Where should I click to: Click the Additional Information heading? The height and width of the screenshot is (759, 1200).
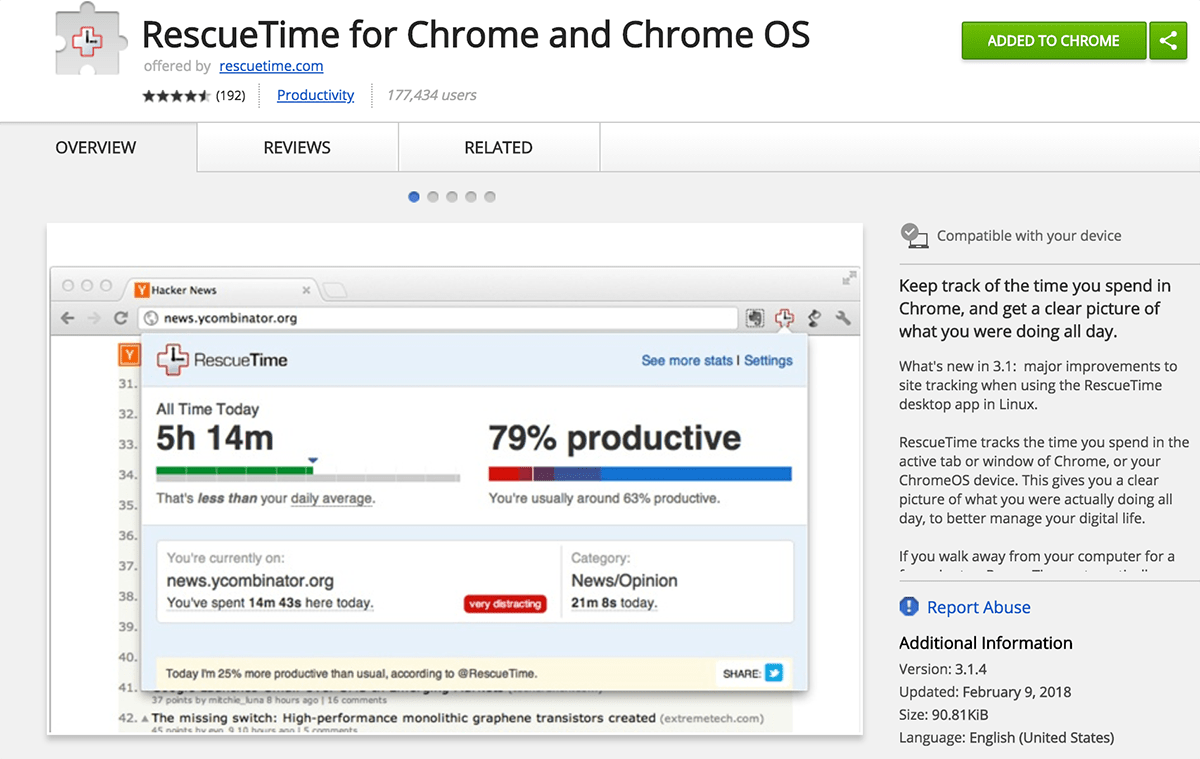click(x=986, y=643)
